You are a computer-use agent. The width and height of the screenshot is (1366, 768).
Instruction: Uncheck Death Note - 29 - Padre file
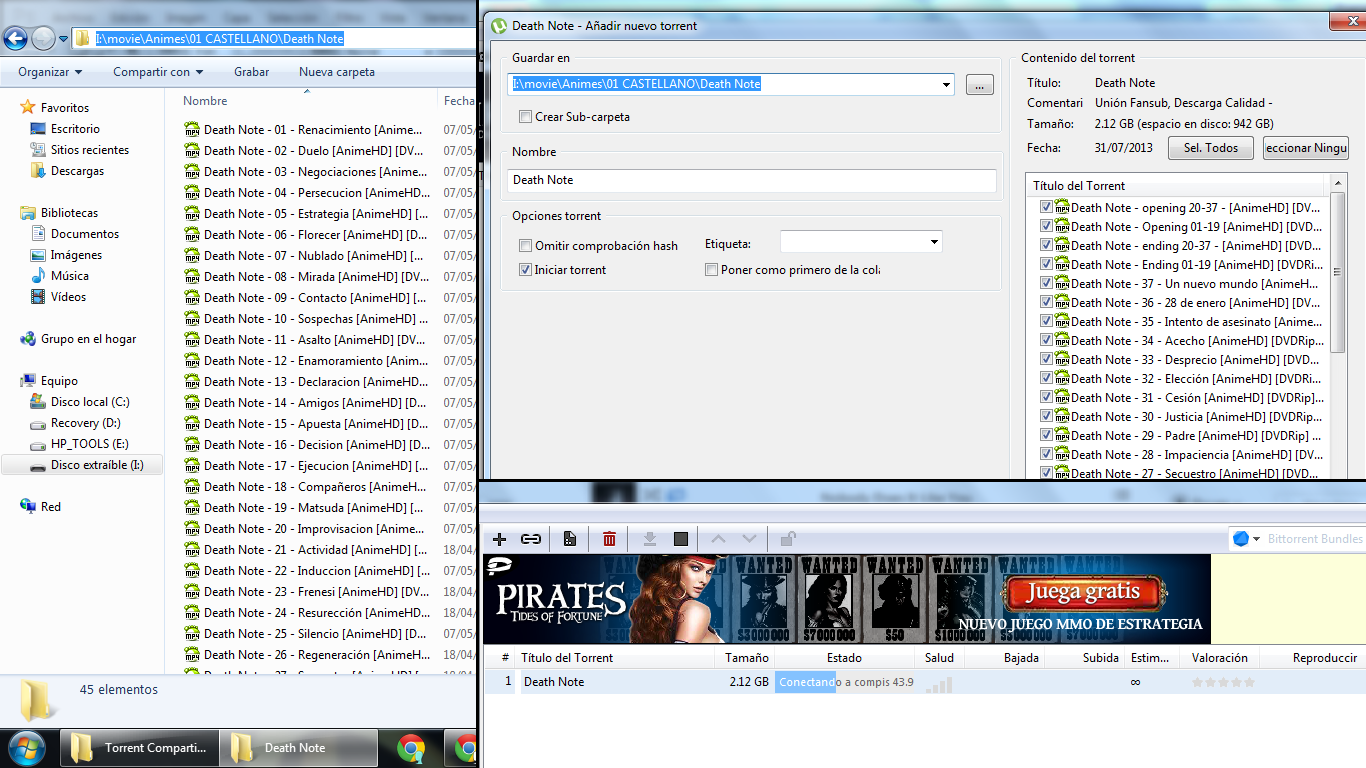[1046, 435]
